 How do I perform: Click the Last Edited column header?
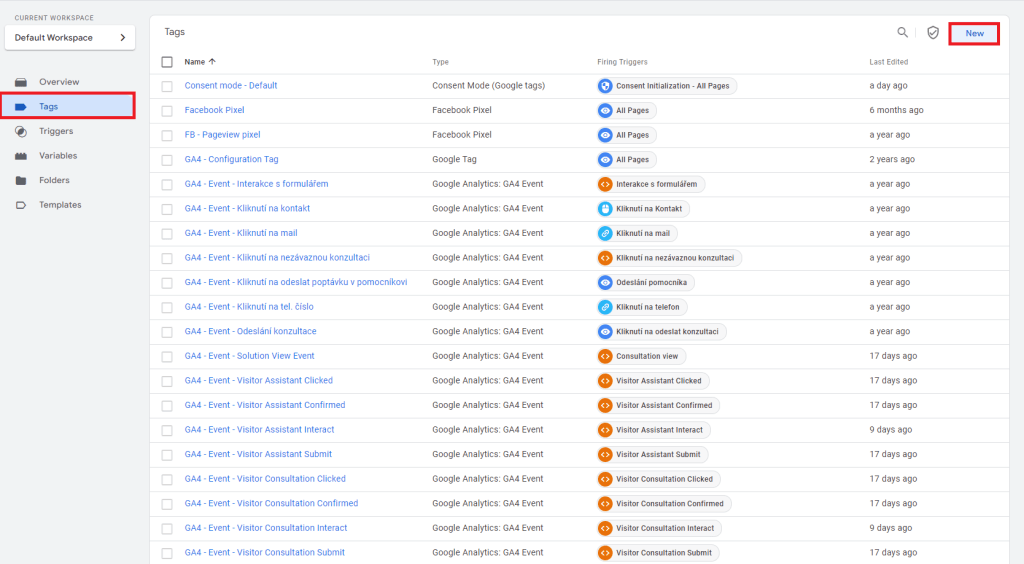pyautogui.click(x=888, y=62)
